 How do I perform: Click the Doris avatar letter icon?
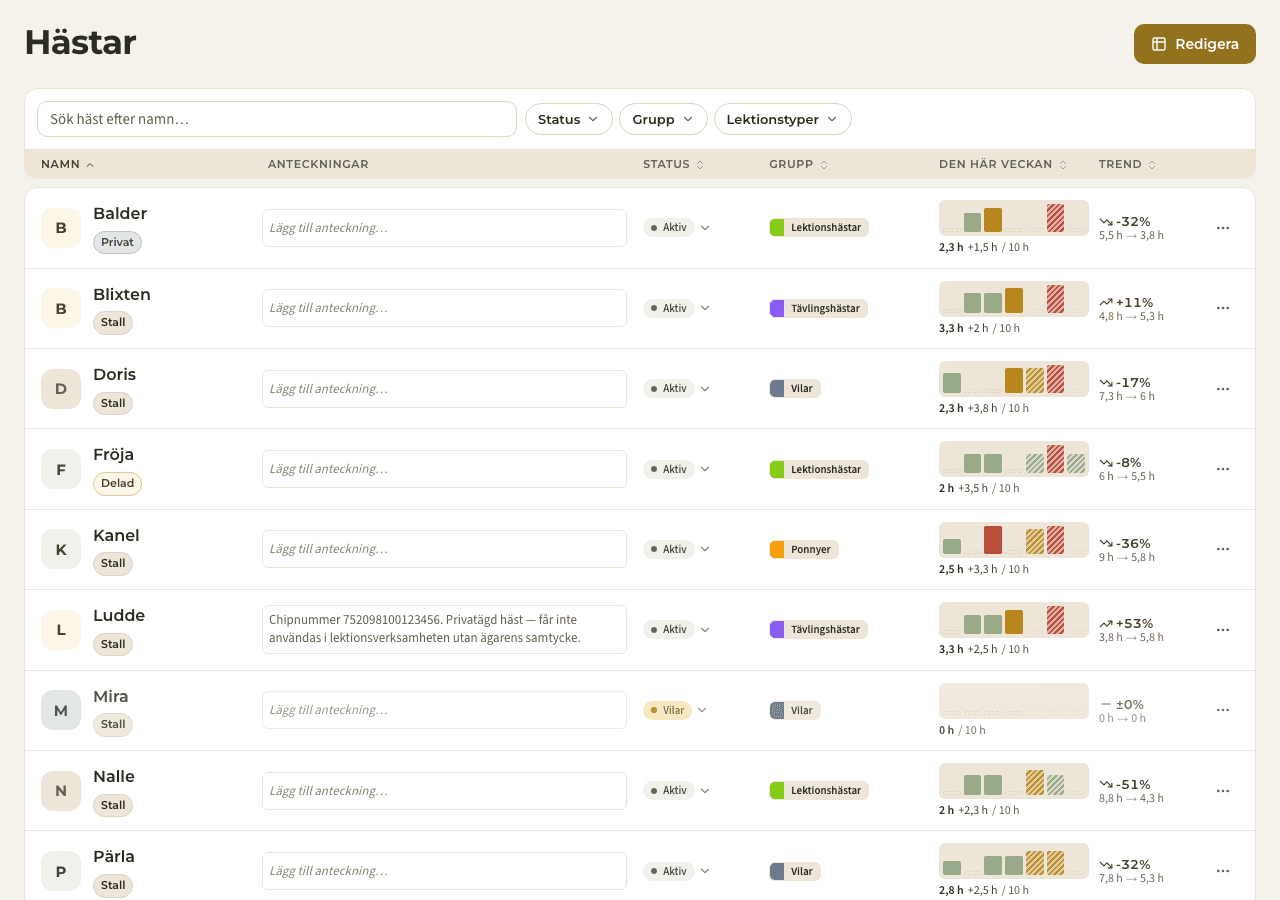click(61, 389)
